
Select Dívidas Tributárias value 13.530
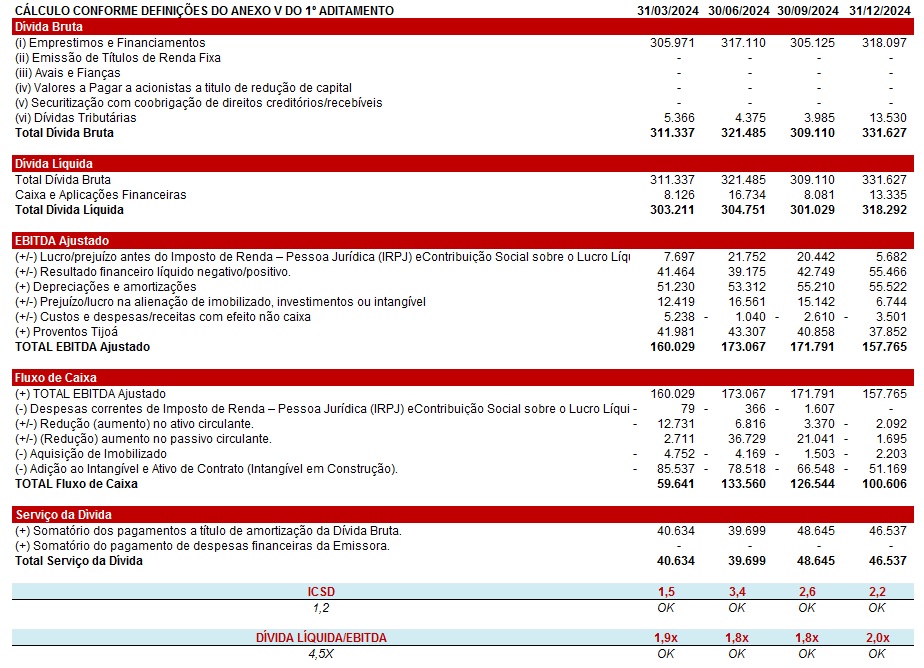pyautogui.click(x=888, y=118)
